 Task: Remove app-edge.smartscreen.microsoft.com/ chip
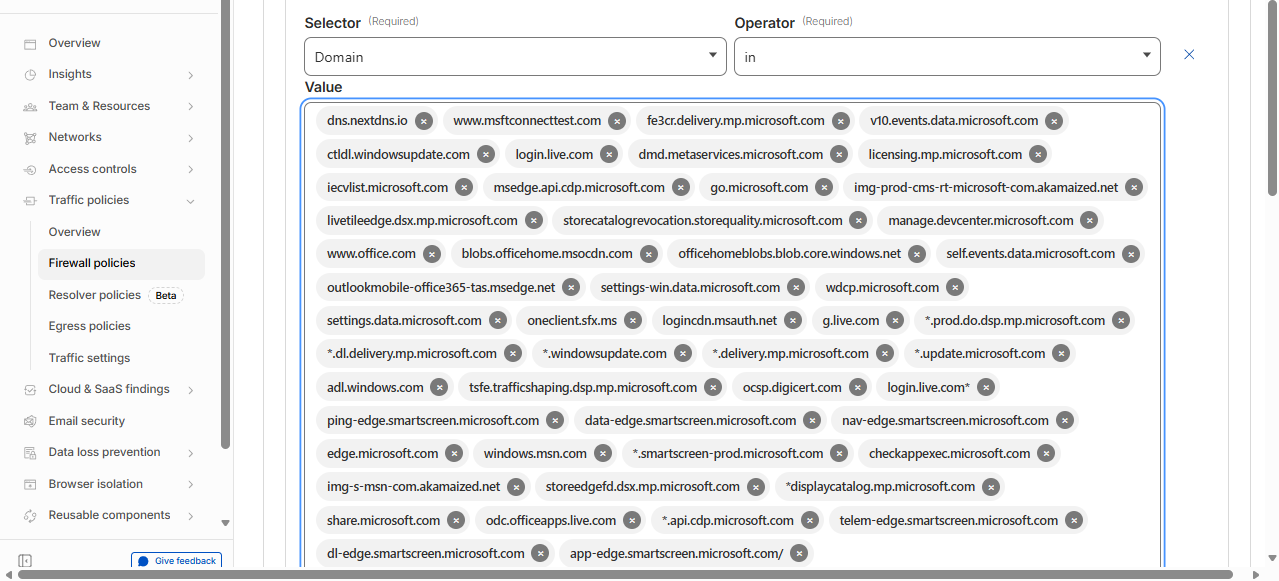(799, 553)
